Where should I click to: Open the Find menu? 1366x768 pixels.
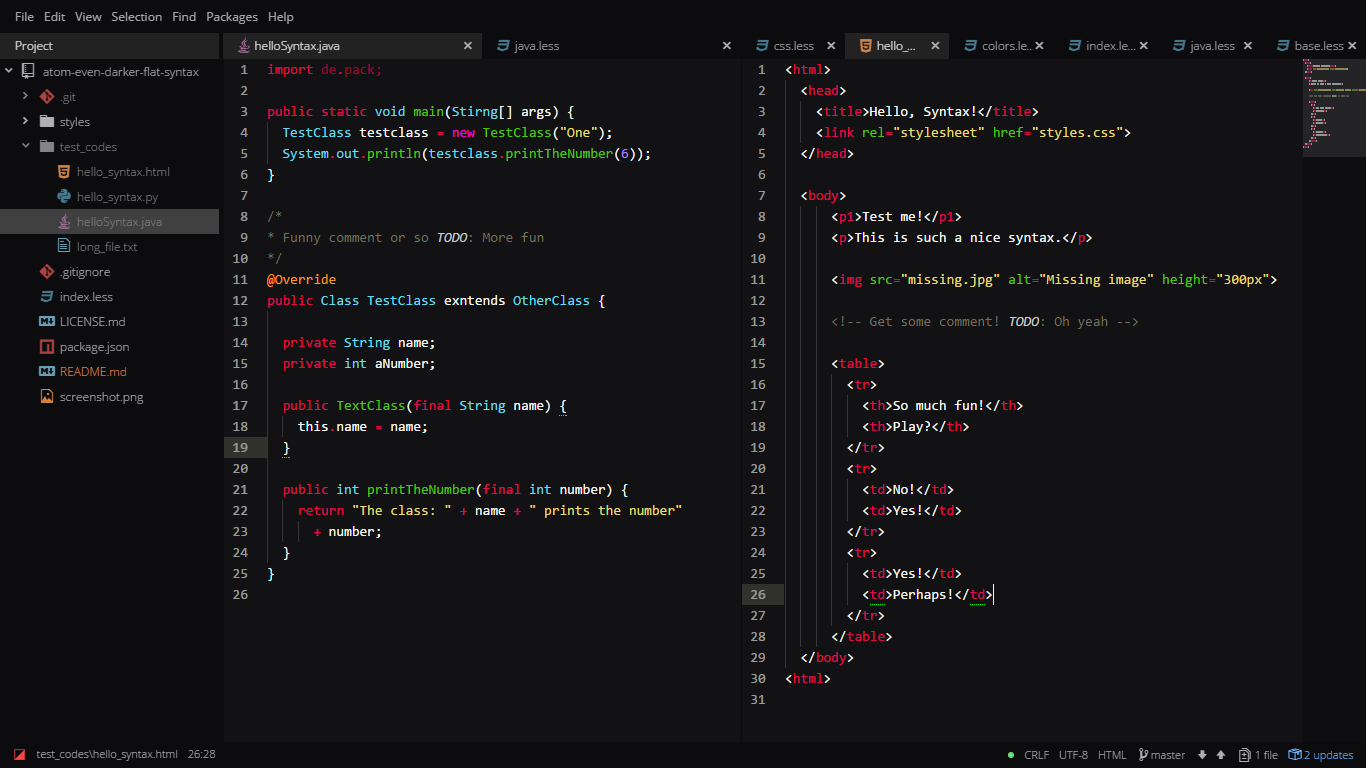(184, 16)
